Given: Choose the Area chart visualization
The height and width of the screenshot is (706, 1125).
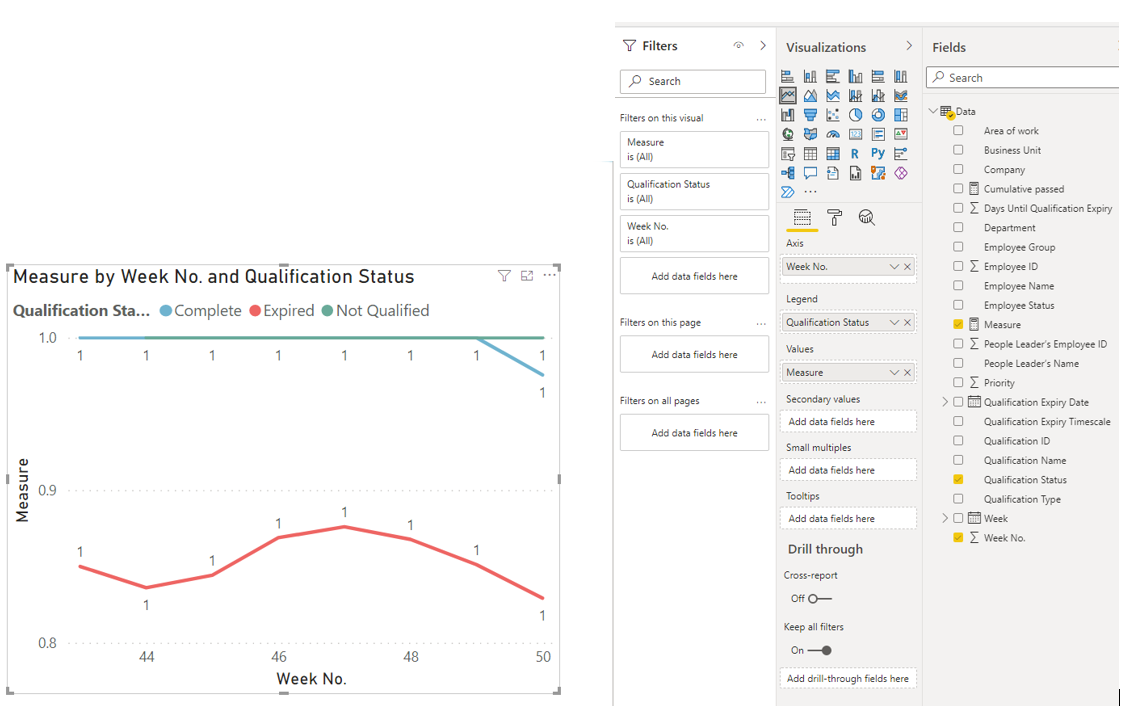Looking at the screenshot, I should coord(810,95).
